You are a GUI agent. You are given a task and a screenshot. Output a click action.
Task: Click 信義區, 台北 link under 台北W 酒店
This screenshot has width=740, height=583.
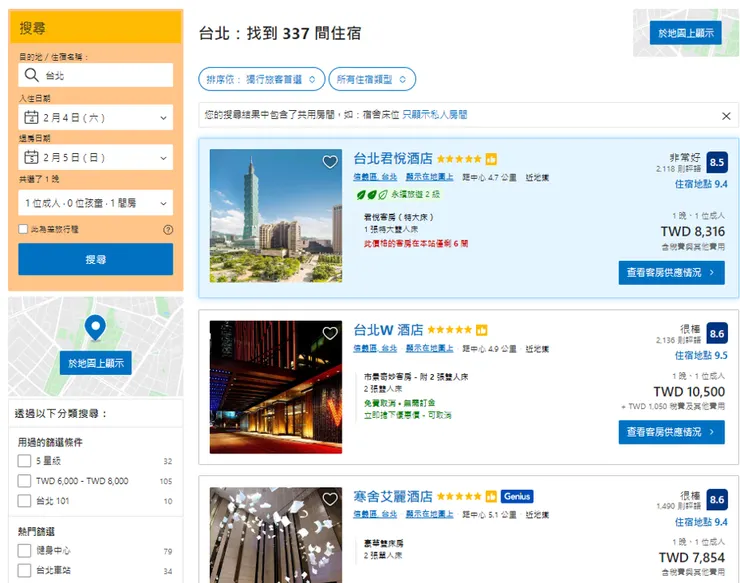pyautogui.click(x=375, y=348)
